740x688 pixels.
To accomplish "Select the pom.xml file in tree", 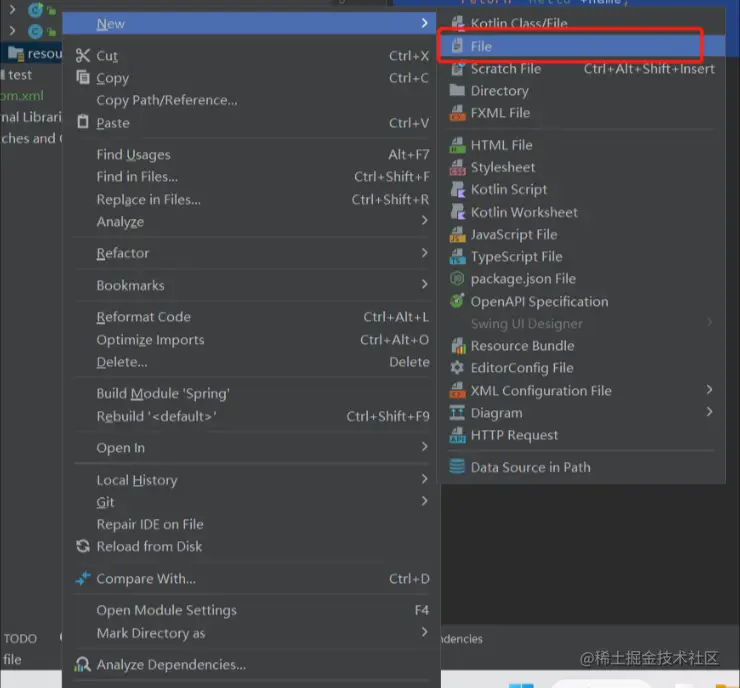I will pos(22,96).
